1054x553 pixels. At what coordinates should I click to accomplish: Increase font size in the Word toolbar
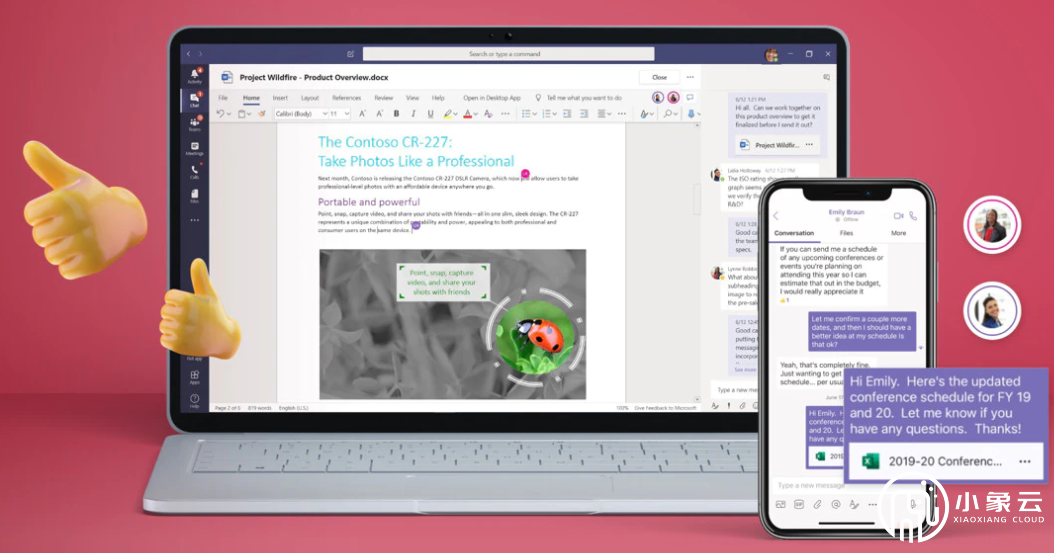point(362,114)
